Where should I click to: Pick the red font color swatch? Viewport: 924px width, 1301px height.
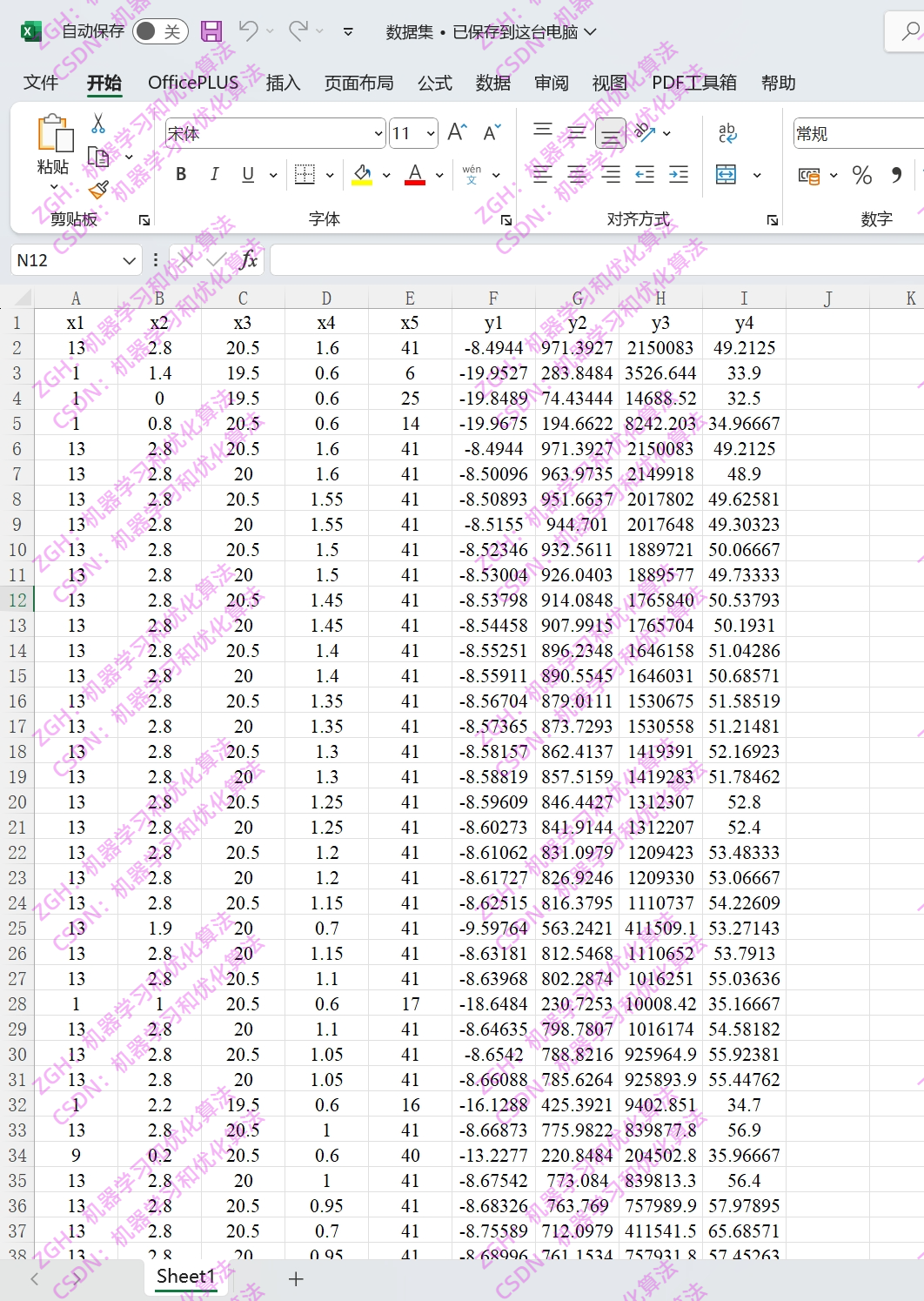415,183
